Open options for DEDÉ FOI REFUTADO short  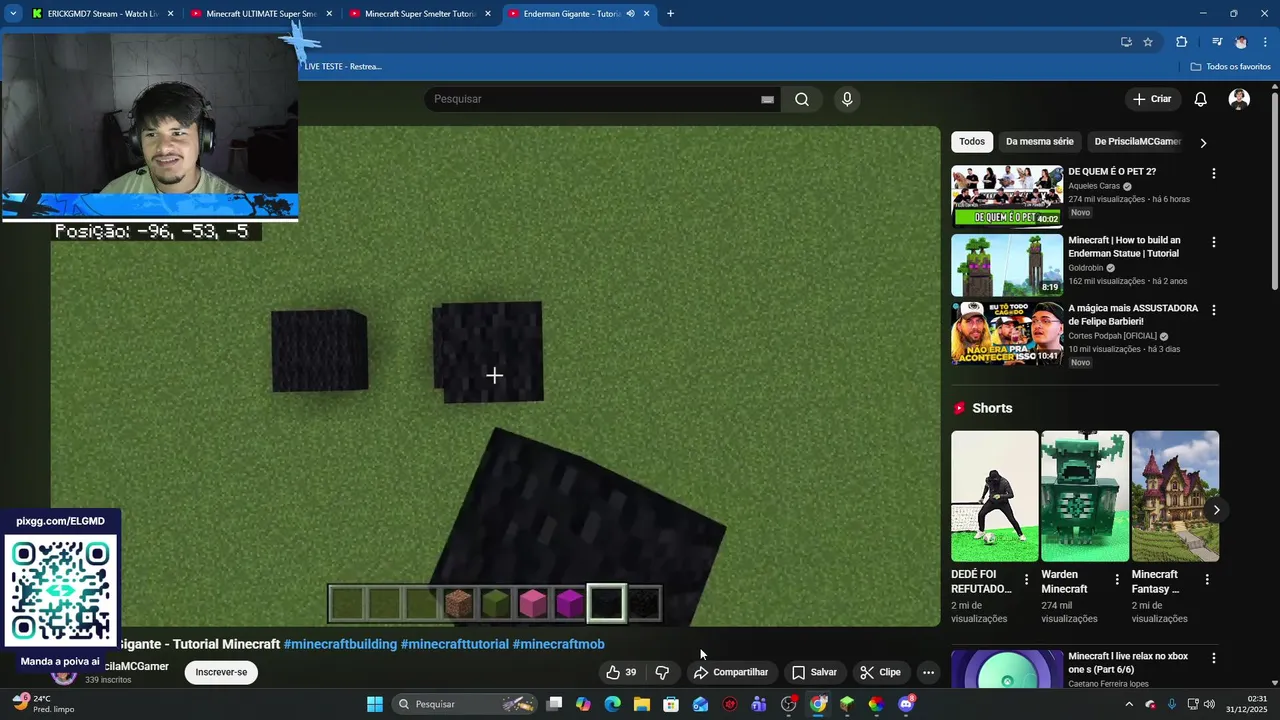[1026, 579]
